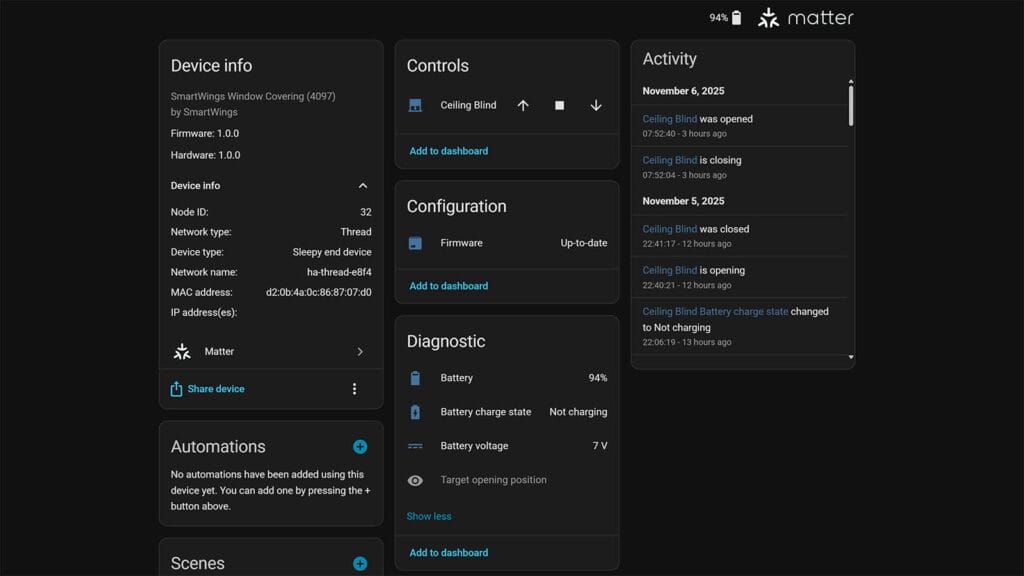Collapse the Device info details section
The height and width of the screenshot is (576, 1024).
(x=363, y=186)
